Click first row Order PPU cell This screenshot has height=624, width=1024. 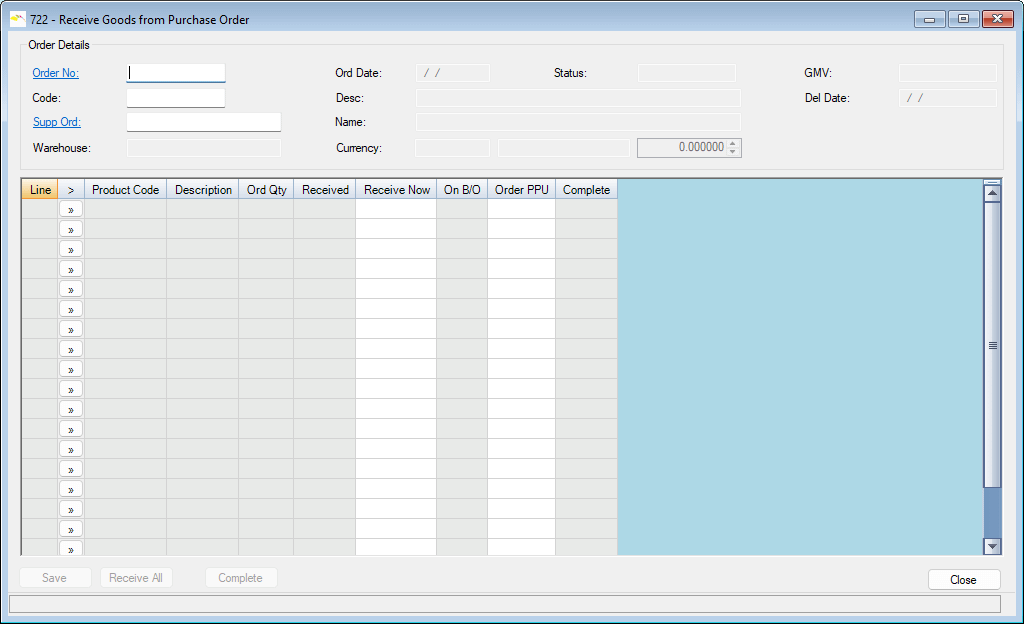tap(521, 209)
